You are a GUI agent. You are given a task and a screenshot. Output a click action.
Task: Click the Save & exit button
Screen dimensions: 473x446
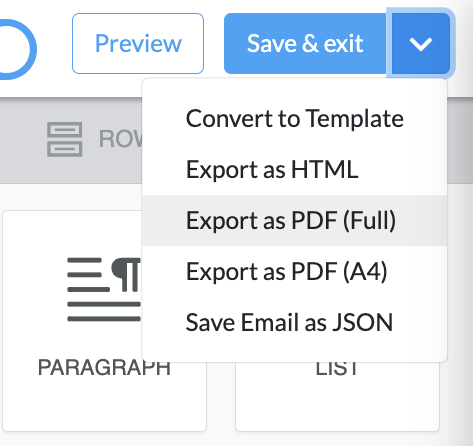(305, 44)
